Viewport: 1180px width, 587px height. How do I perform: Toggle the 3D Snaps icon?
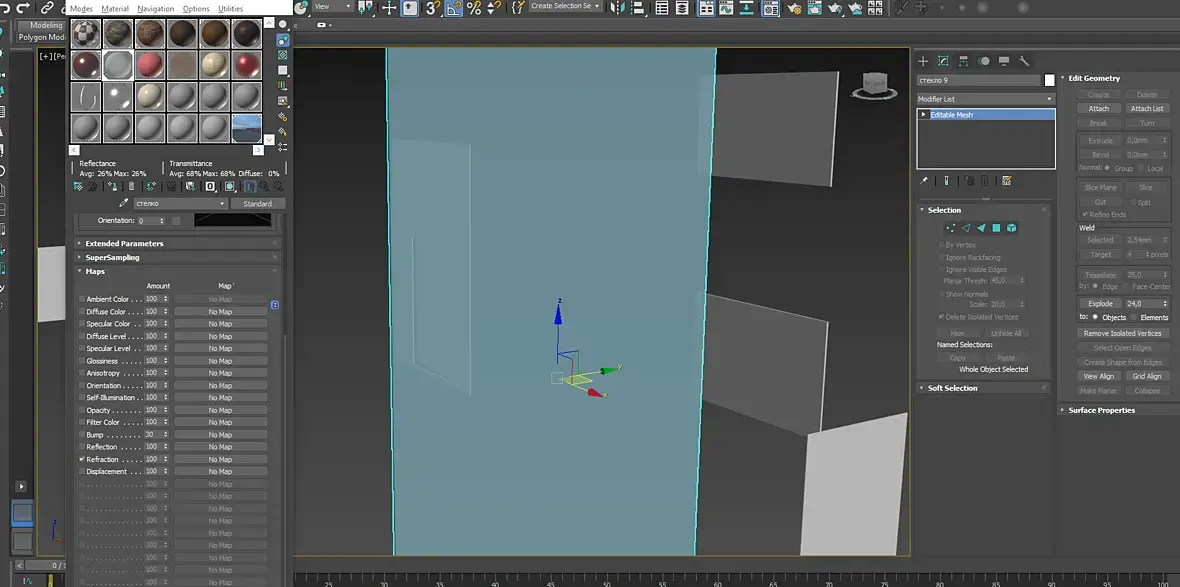coord(432,8)
